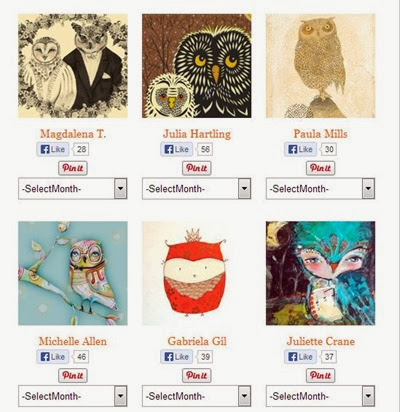Viewport: 400px width, 412px height.
Task: Like Magdalena T.'s owl on Facebook
Action: click(53, 149)
